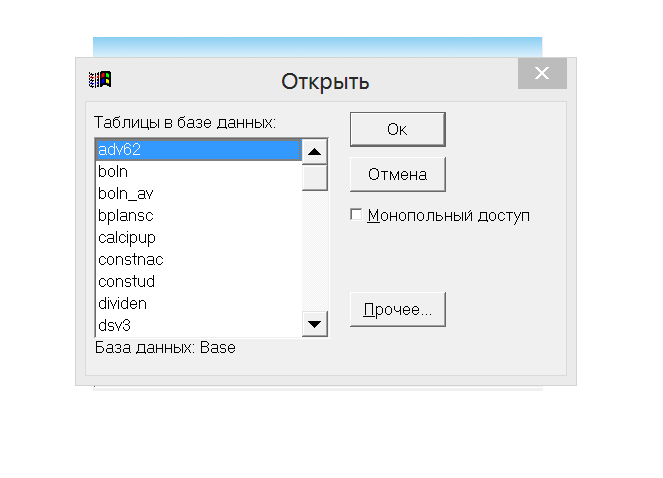Pick dsv3 from the table list
Viewport: 663px width, 478px height.
coord(198,325)
